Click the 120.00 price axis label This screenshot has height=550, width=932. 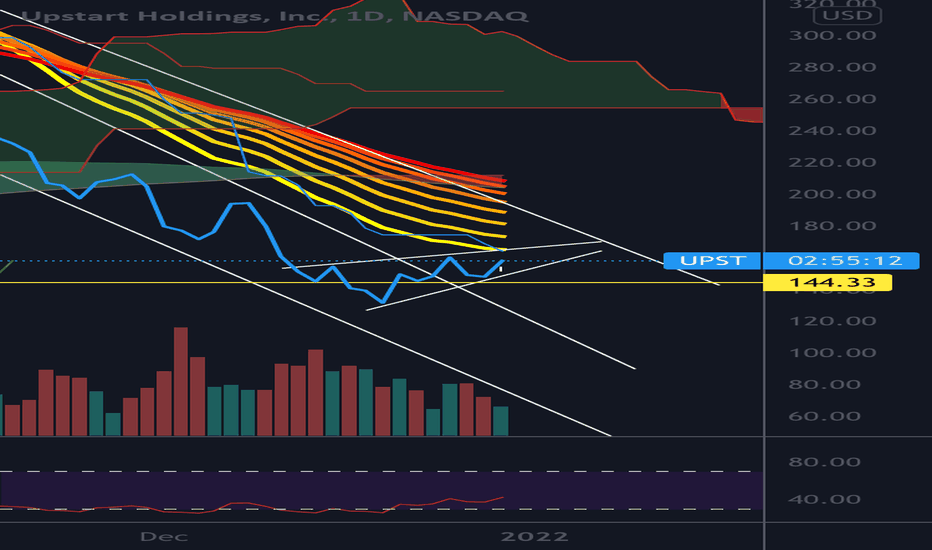click(832, 322)
